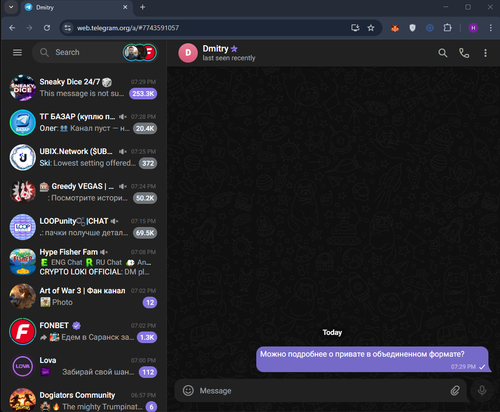Click the 1.3K unread badge

[147, 337]
